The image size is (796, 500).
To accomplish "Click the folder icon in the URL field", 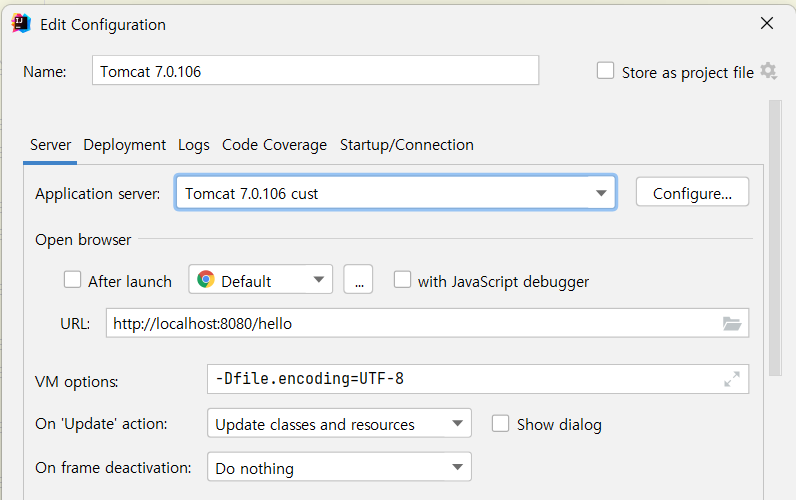I will pyautogui.click(x=732, y=323).
